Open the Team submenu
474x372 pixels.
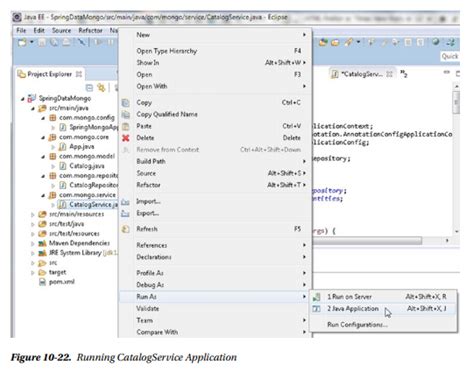point(215,320)
